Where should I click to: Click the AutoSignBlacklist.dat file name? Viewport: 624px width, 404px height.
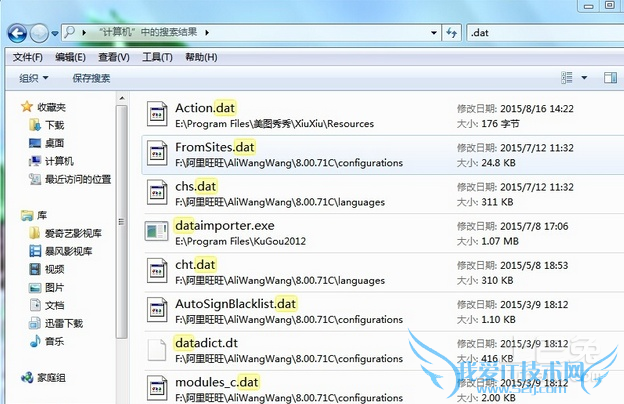236,304
